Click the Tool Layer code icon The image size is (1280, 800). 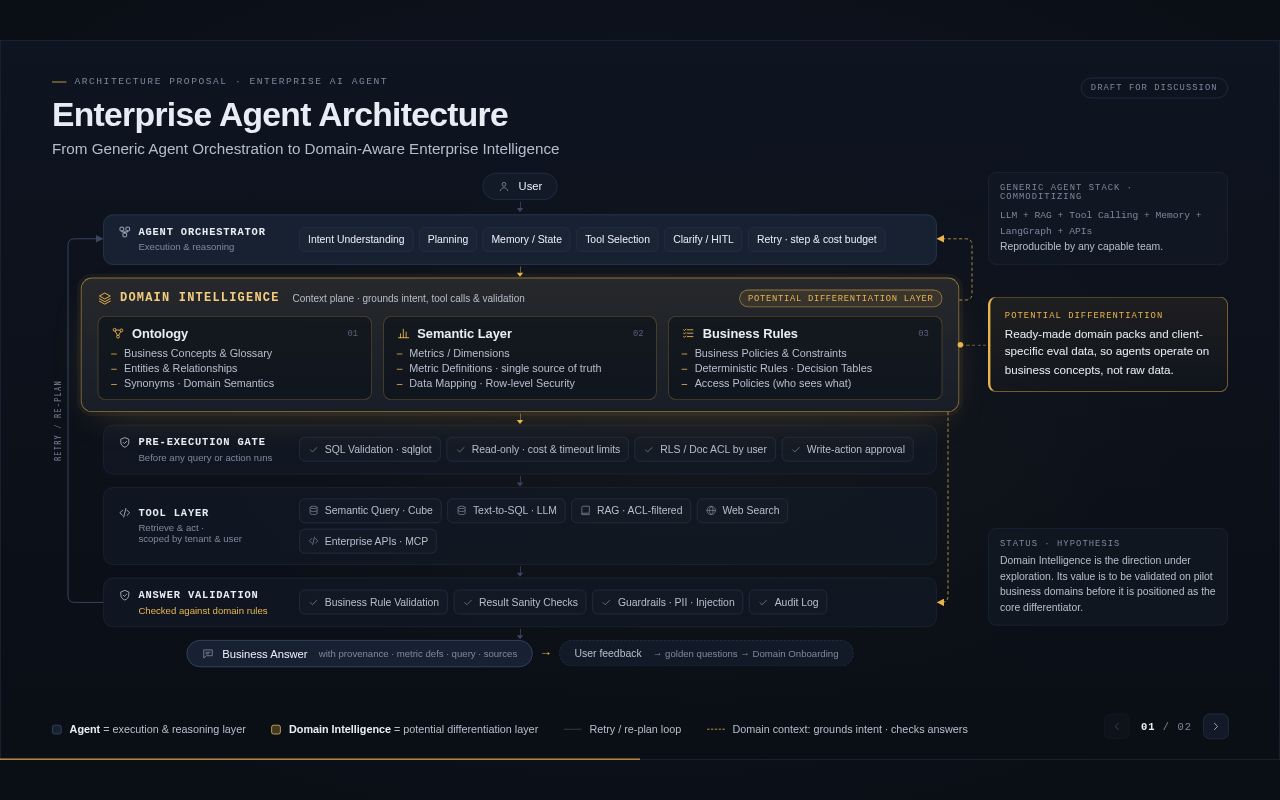tap(125, 513)
